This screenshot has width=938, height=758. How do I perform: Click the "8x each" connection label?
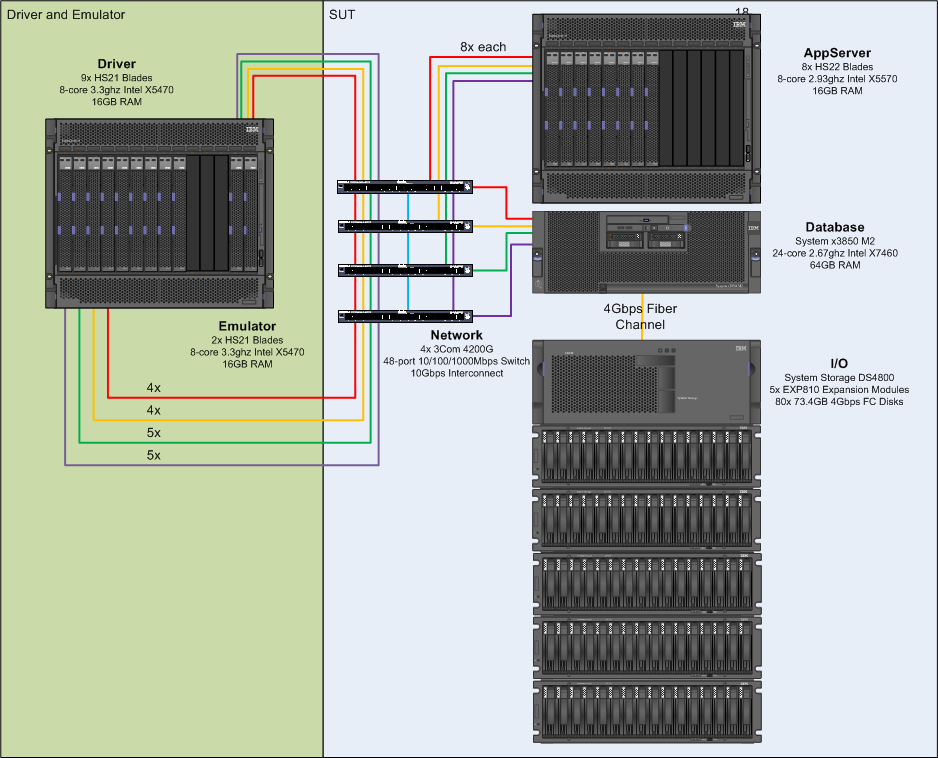point(483,47)
